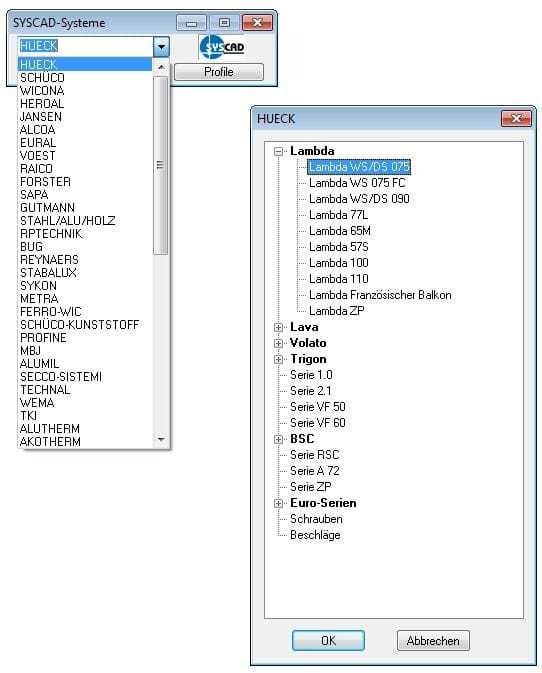Collapse the Lambda tree node
The width and height of the screenshot is (542, 673).
[279, 151]
